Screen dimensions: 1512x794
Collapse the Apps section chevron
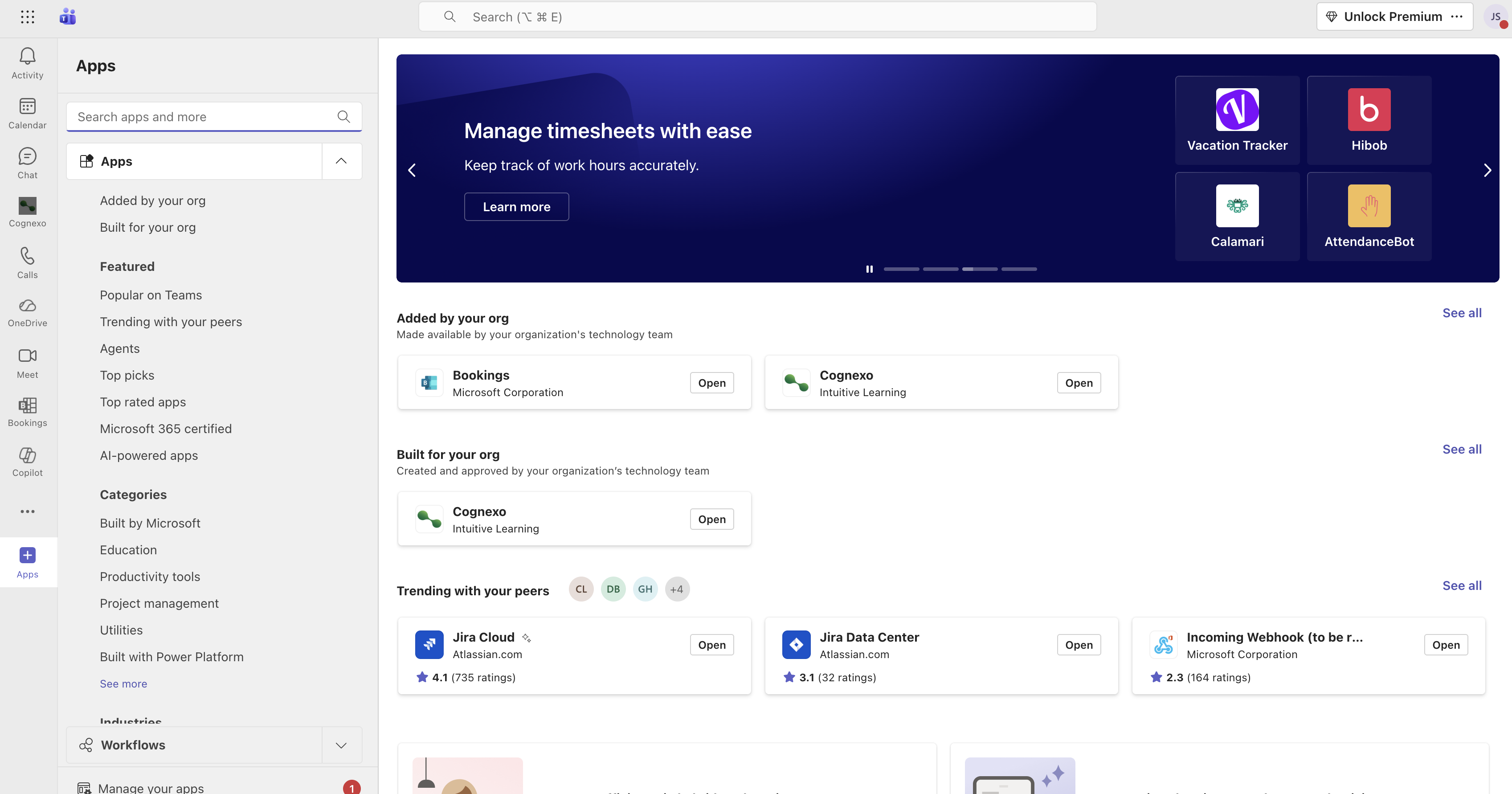(x=341, y=161)
